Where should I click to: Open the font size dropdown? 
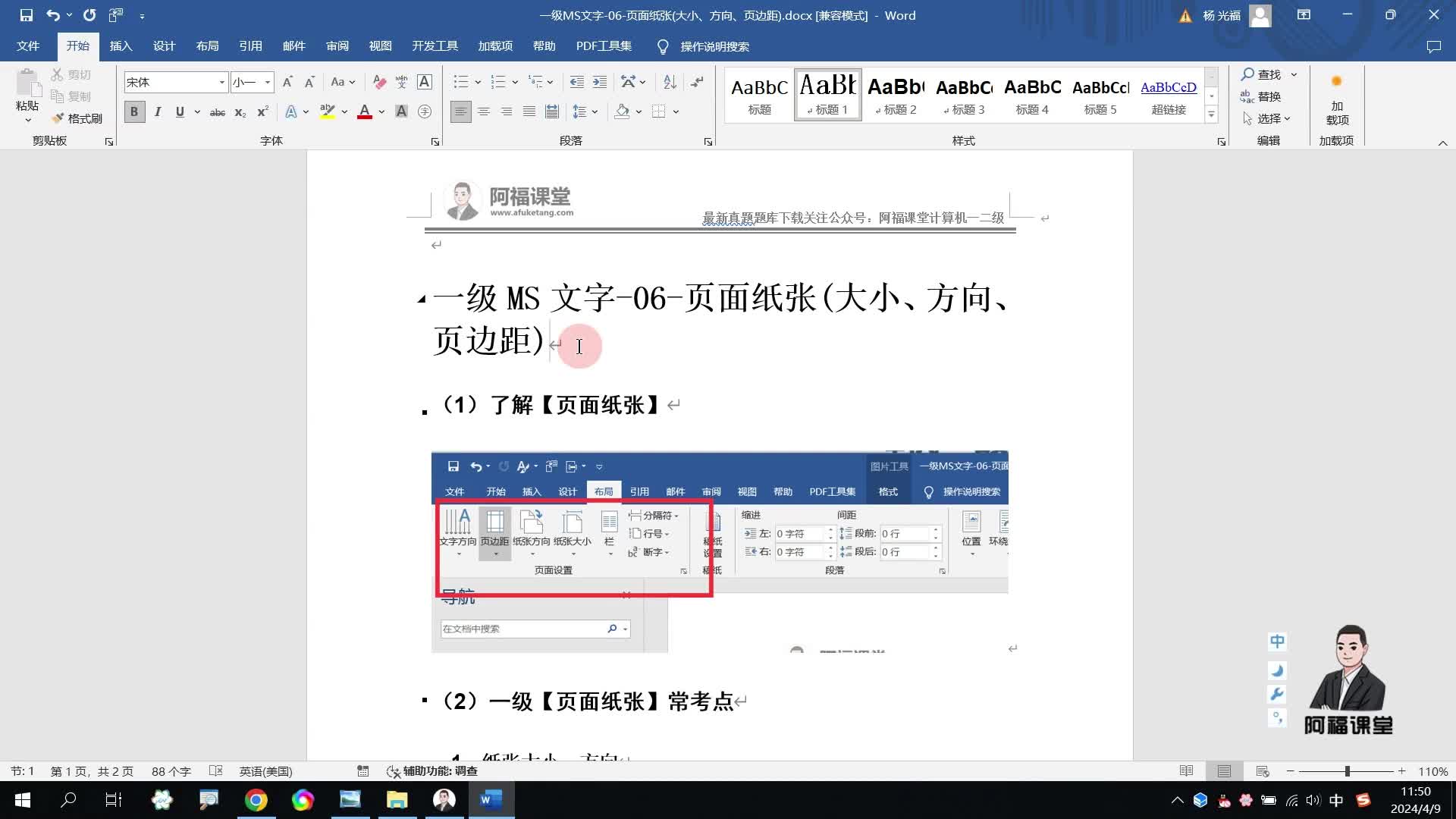pos(267,82)
